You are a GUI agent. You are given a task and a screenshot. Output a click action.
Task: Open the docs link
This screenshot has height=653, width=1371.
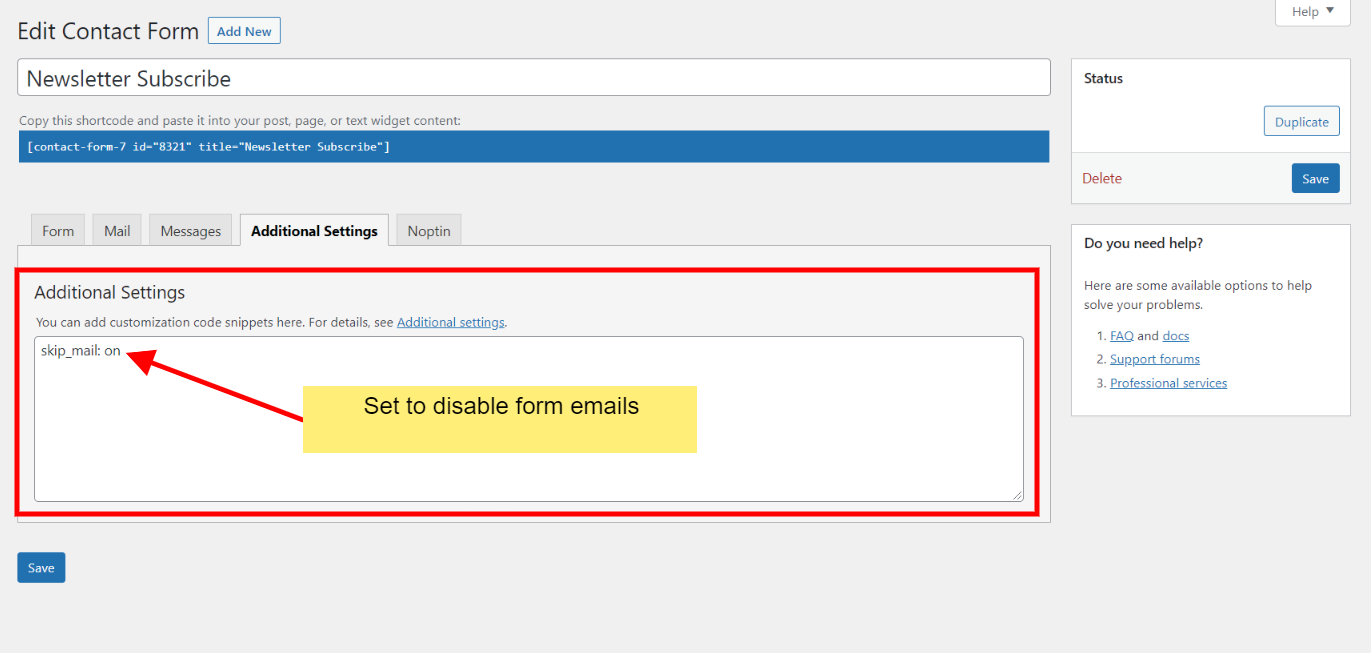(1175, 335)
